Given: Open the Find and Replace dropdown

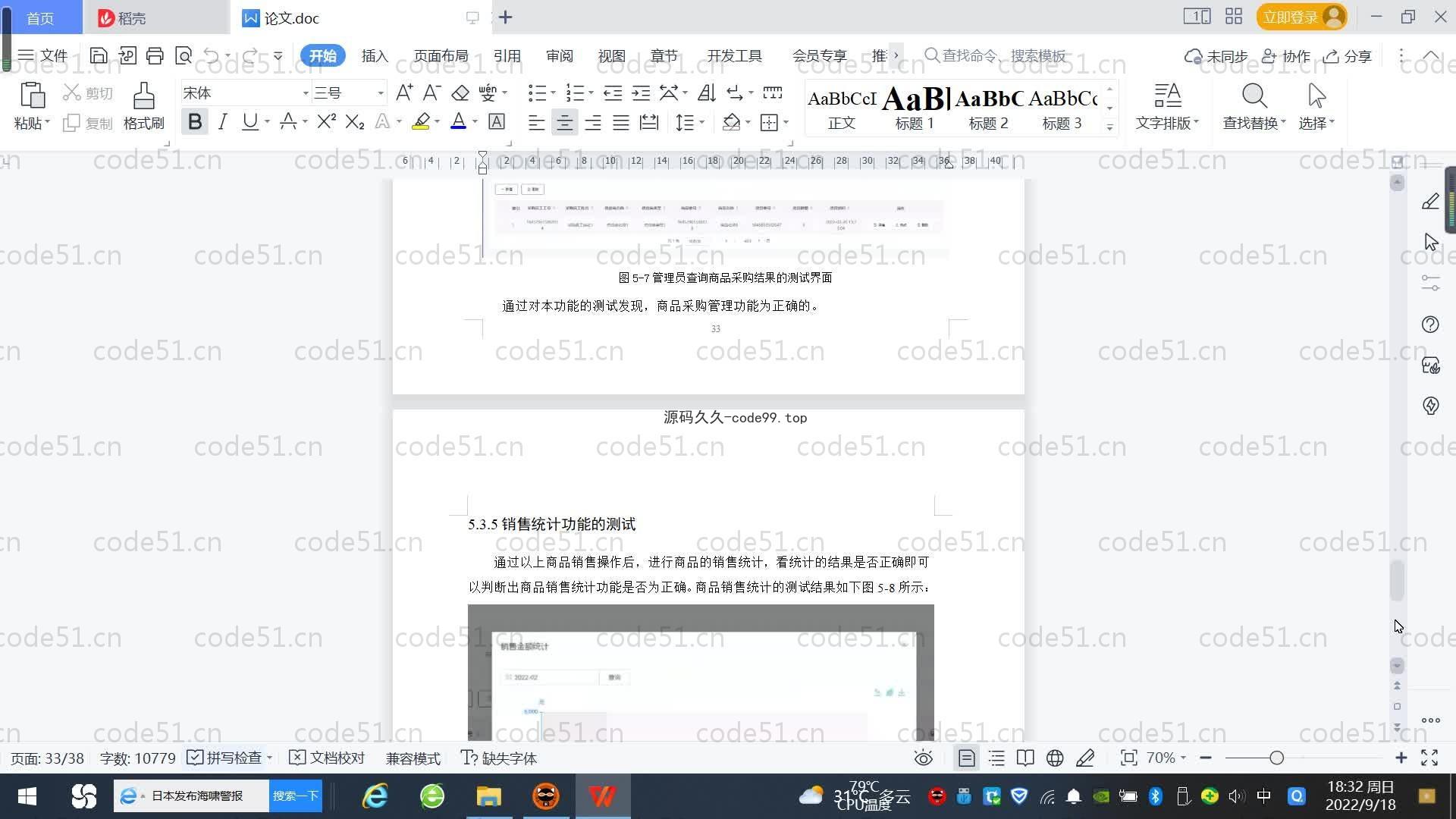Looking at the screenshot, I should coord(1254,123).
